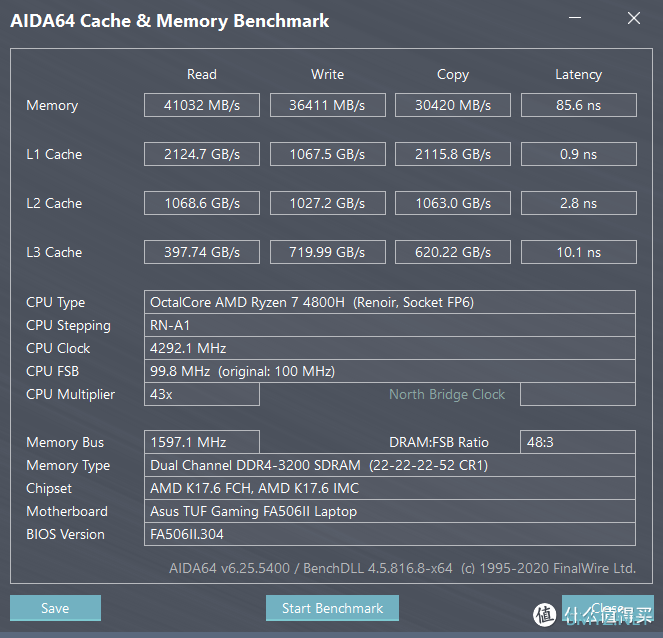Click CPU FSB field 99.8 MHz
Screen dimensions: 663x638
pos(389,371)
